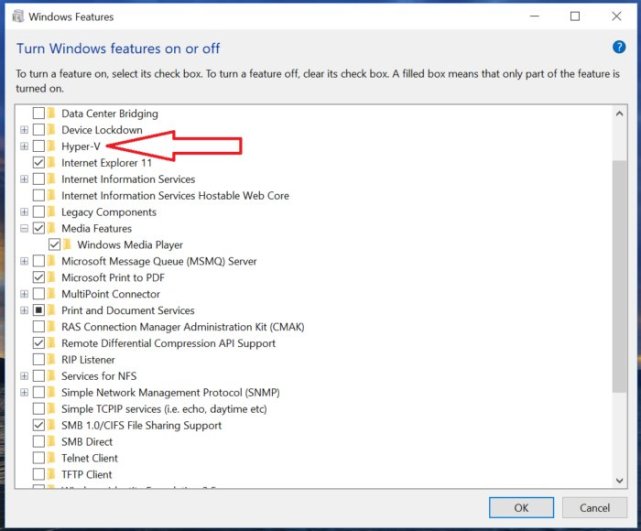This screenshot has width=641, height=531.
Task: Enable Internet Information Services checkbox
Action: point(38,179)
